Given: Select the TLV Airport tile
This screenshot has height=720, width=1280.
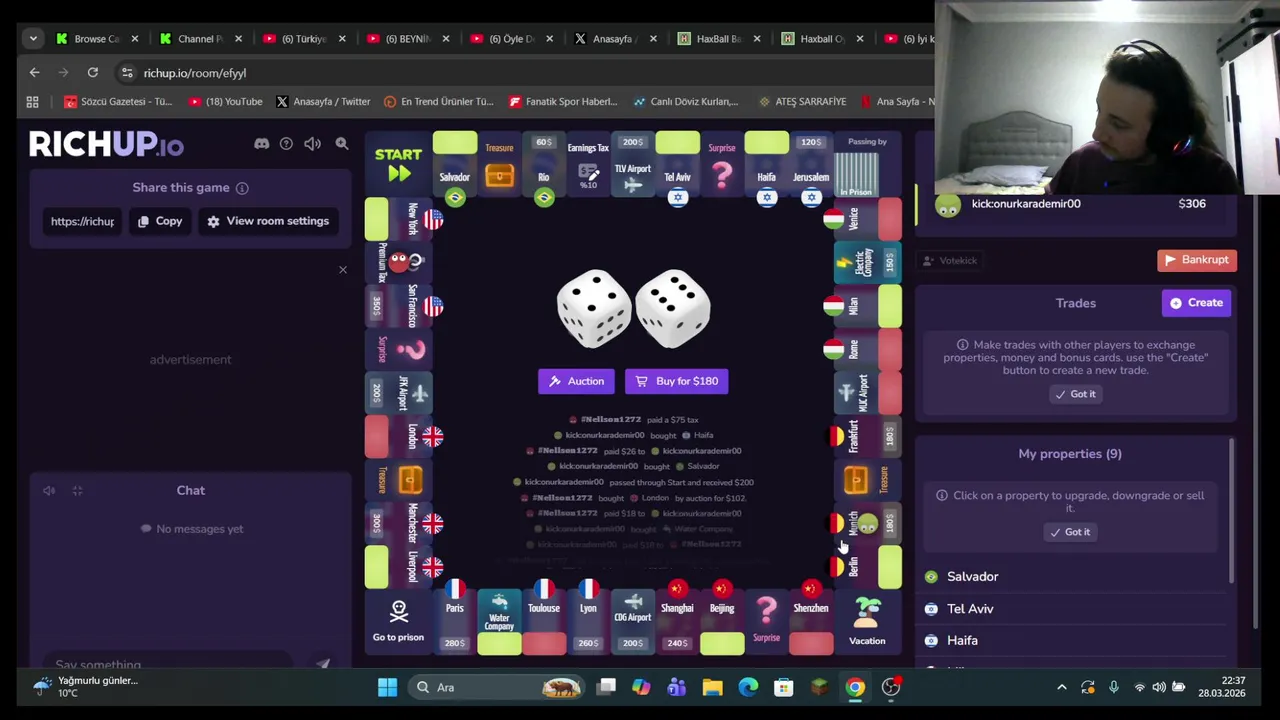Looking at the screenshot, I should click(x=632, y=164).
